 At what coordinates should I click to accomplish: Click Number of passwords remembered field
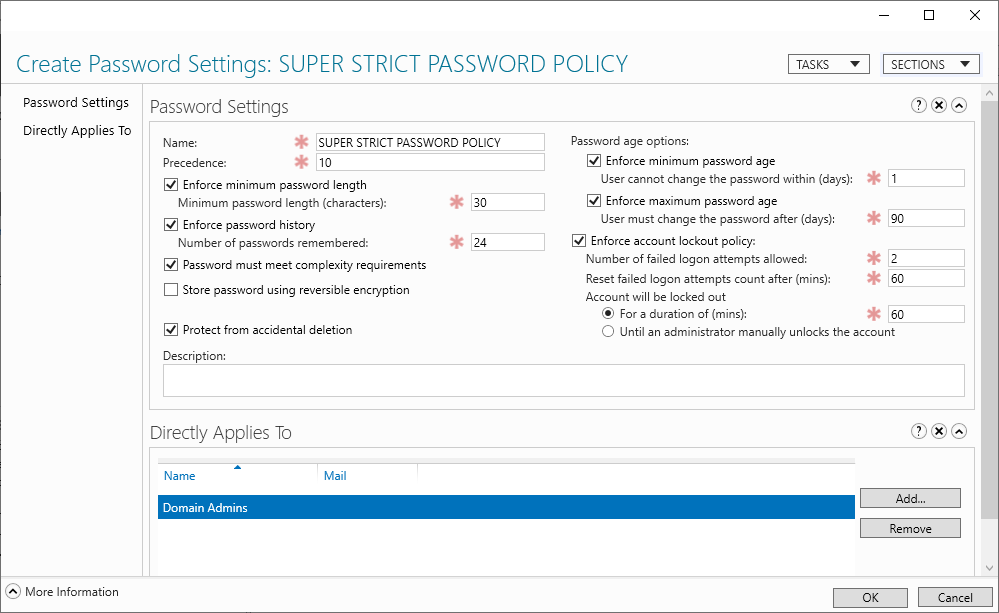tap(508, 242)
